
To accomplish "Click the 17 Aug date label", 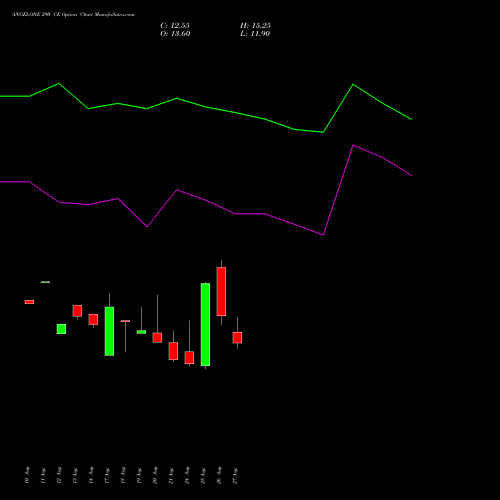I will click(x=107, y=475).
